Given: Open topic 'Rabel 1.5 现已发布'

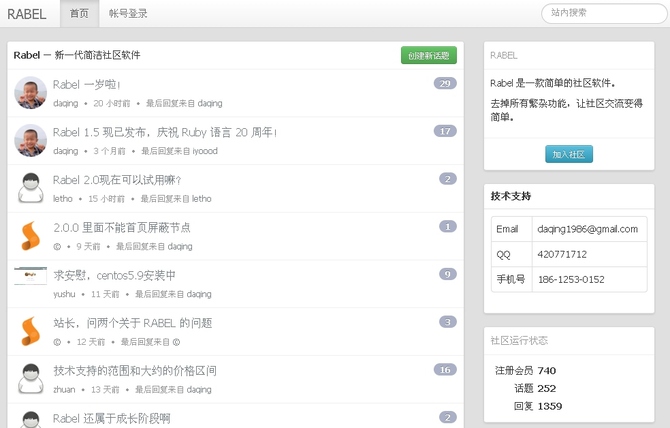Looking at the screenshot, I should tap(165, 132).
